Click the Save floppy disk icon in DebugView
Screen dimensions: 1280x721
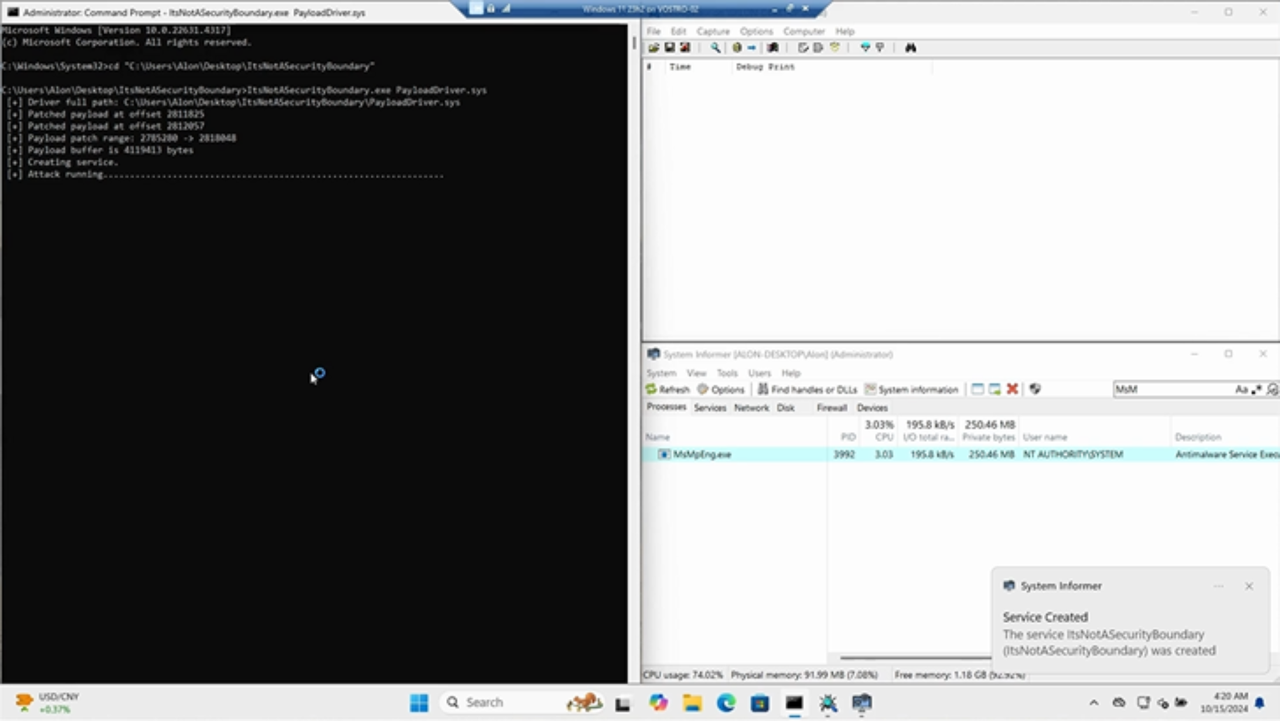coord(669,48)
